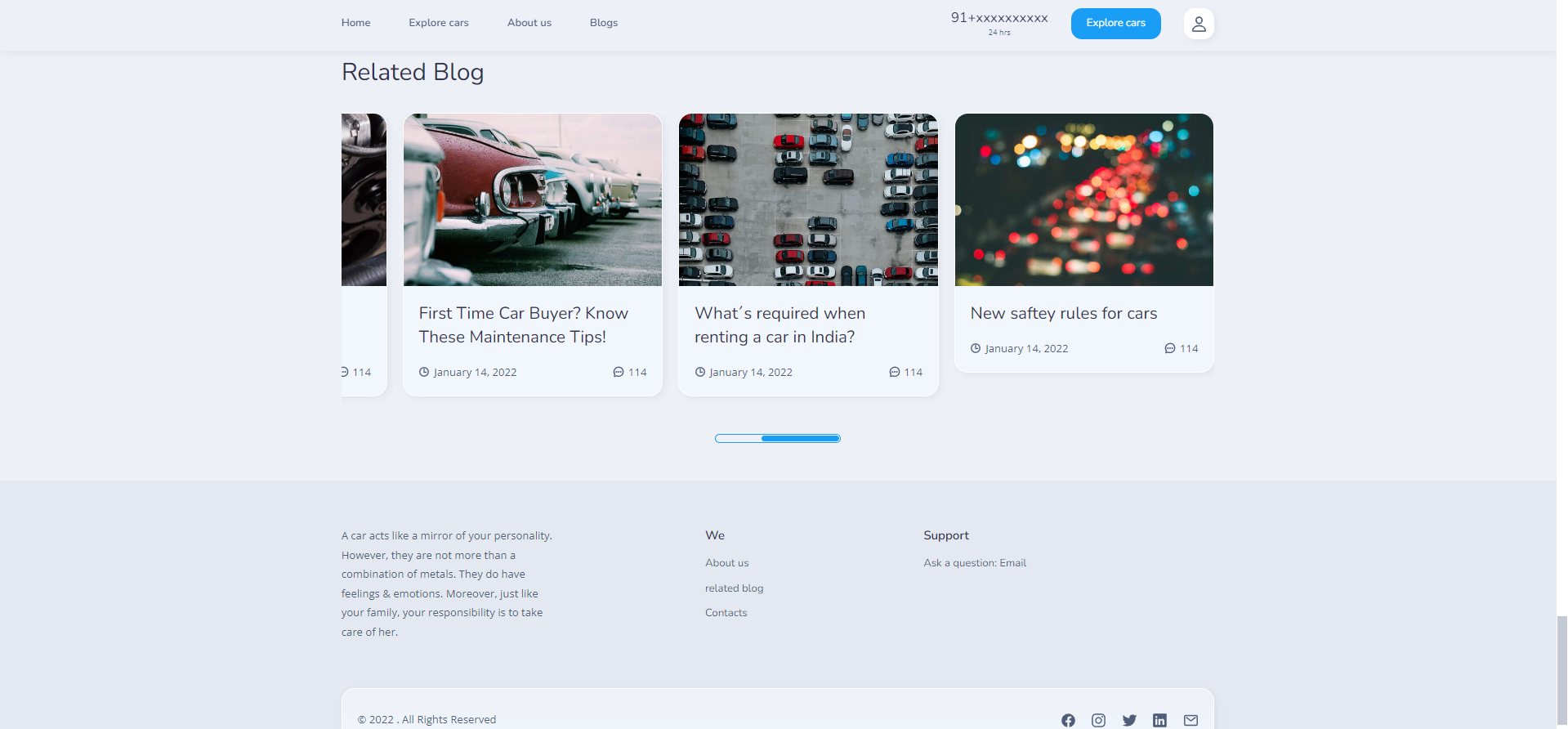1568x729 pixels.
Task: Click the page vertical scrollbar thumb
Action: [1561, 671]
